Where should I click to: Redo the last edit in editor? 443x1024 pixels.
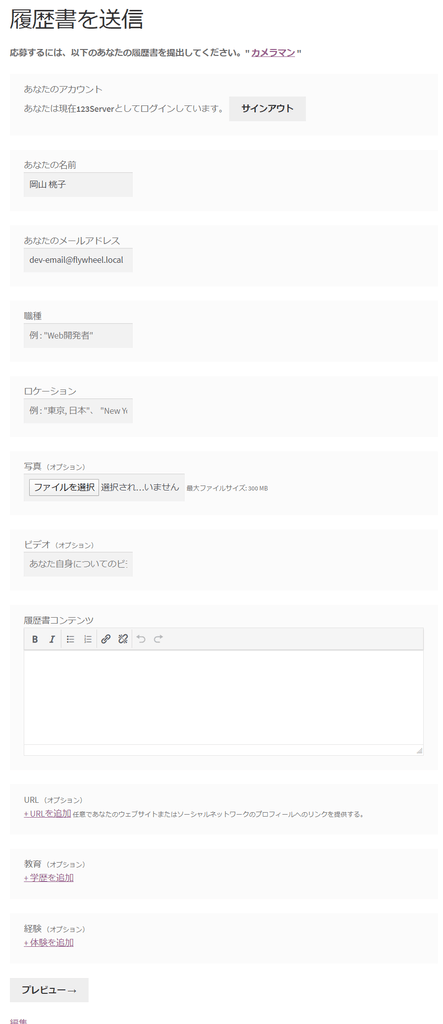(157, 639)
